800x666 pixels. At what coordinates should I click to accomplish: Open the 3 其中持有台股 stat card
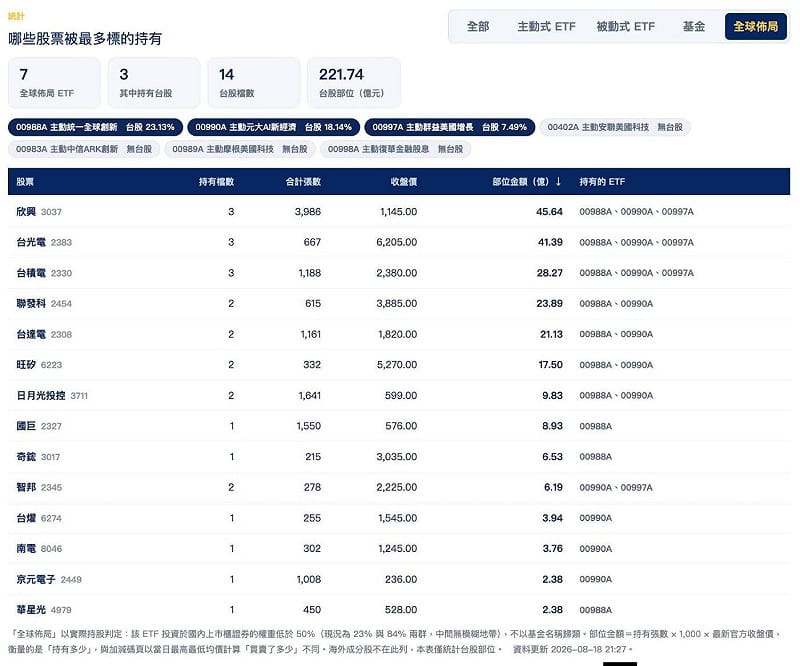[x=154, y=83]
